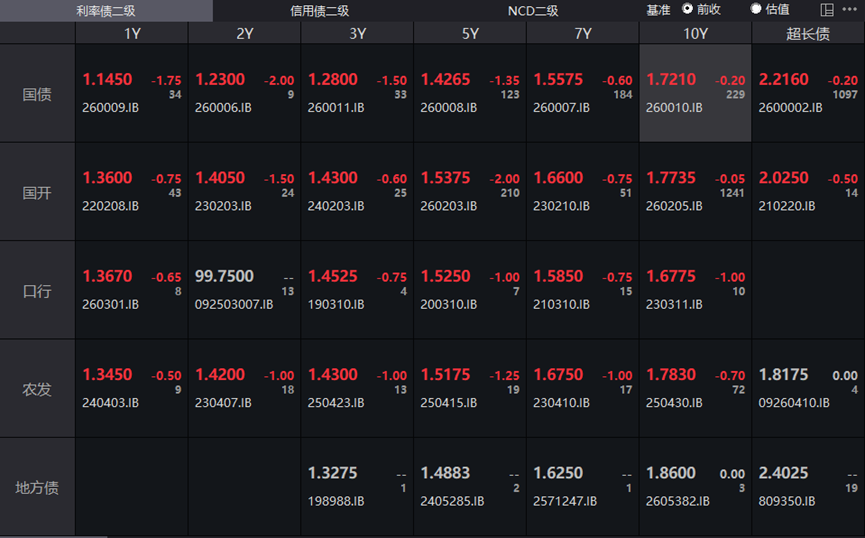
Task: Open bond 220208.IB cell
Action: pyautogui.click(x=132, y=192)
